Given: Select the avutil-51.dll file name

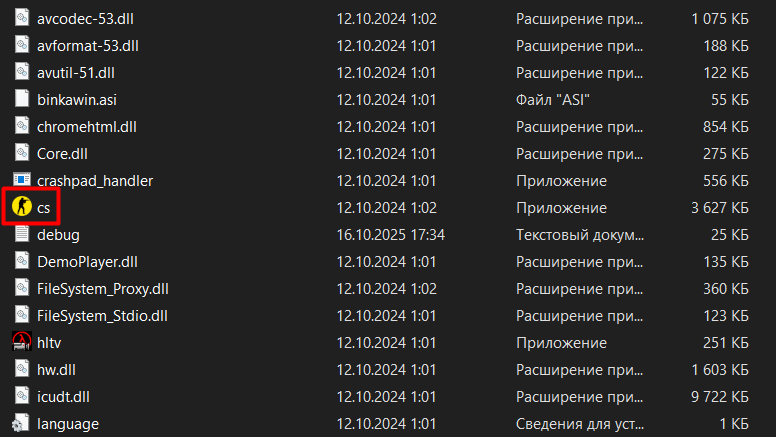Looking at the screenshot, I should pyautogui.click(x=76, y=72).
